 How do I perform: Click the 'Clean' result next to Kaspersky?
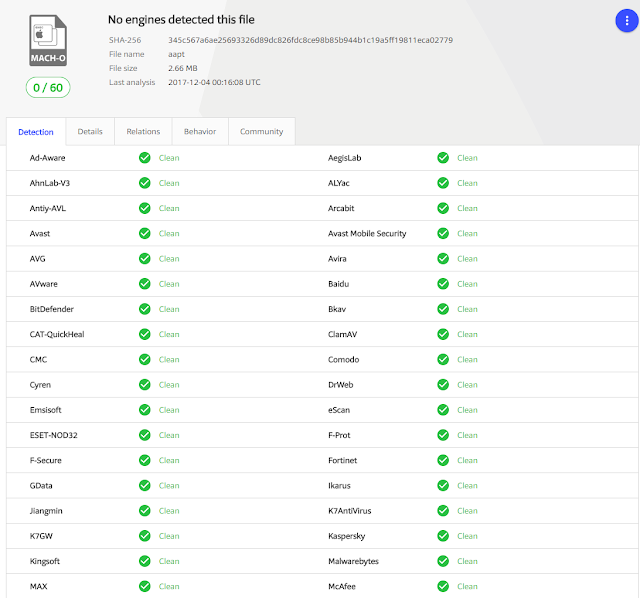(x=467, y=536)
